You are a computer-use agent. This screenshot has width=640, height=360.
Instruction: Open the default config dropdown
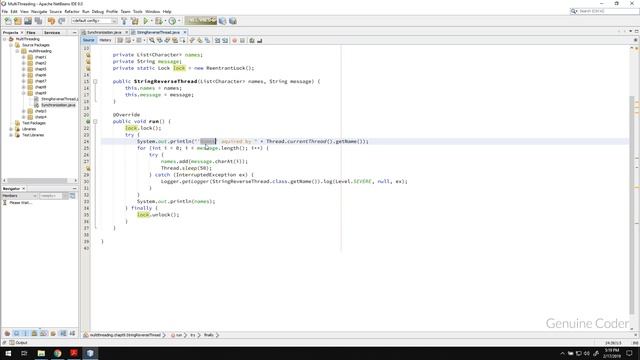(94, 21)
